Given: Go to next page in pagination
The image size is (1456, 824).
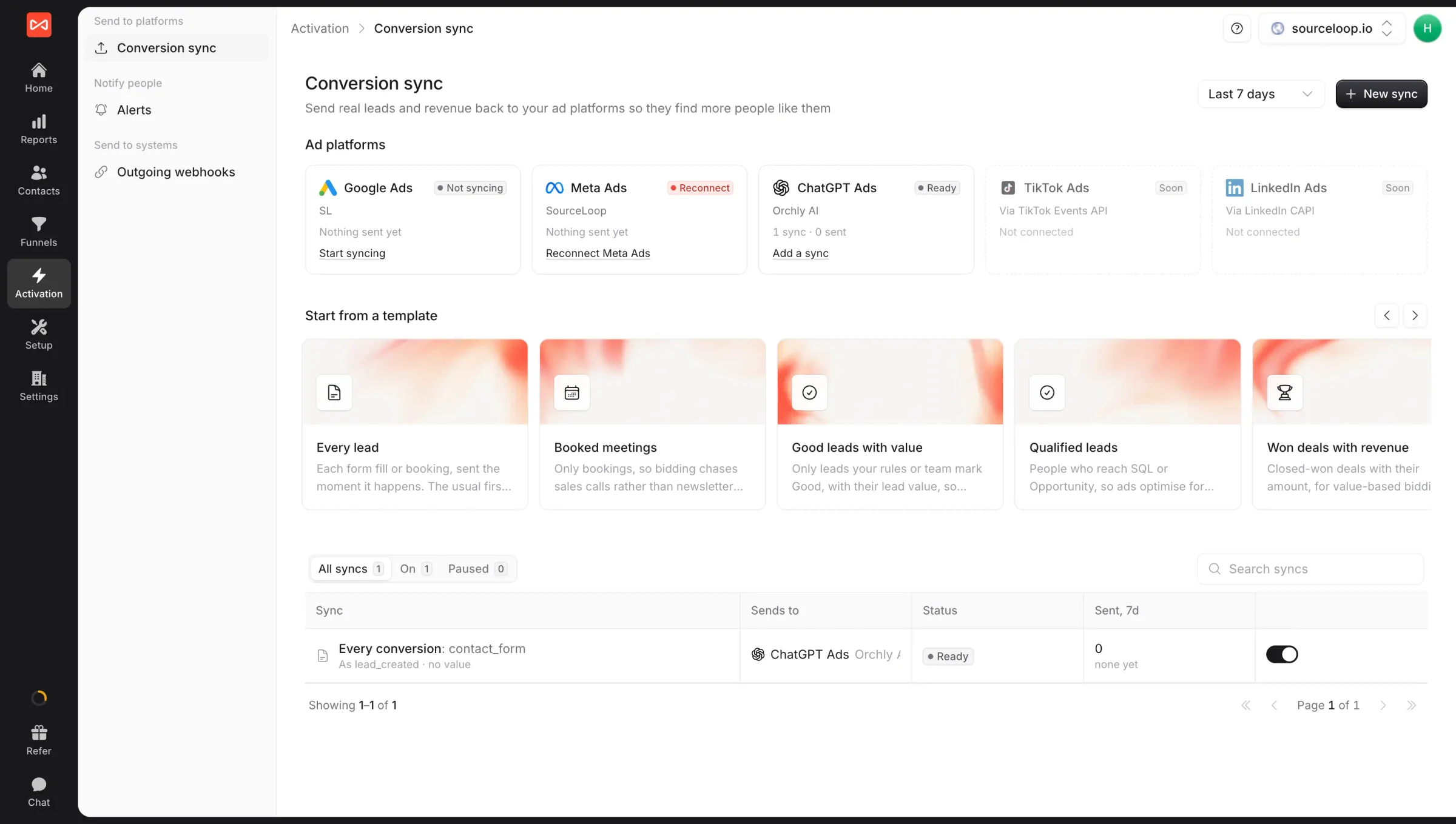Looking at the screenshot, I should [1383, 705].
